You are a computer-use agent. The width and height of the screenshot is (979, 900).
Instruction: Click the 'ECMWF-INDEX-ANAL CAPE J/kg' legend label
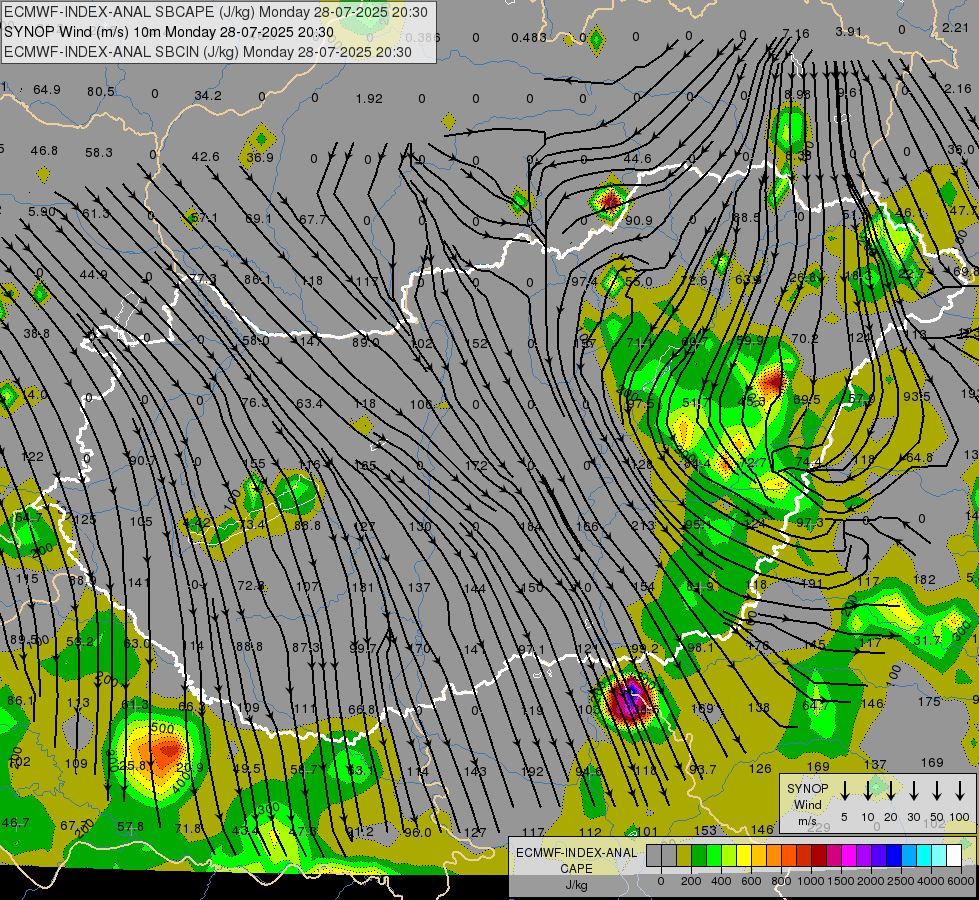pos(576,868)
